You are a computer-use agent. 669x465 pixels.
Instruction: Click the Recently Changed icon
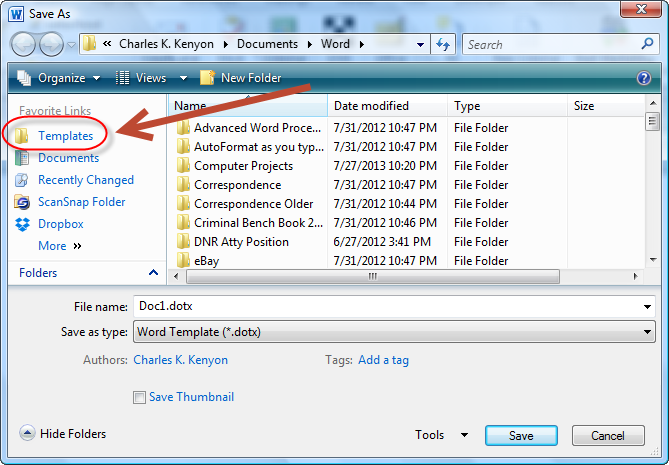click(x=22, y=180)
